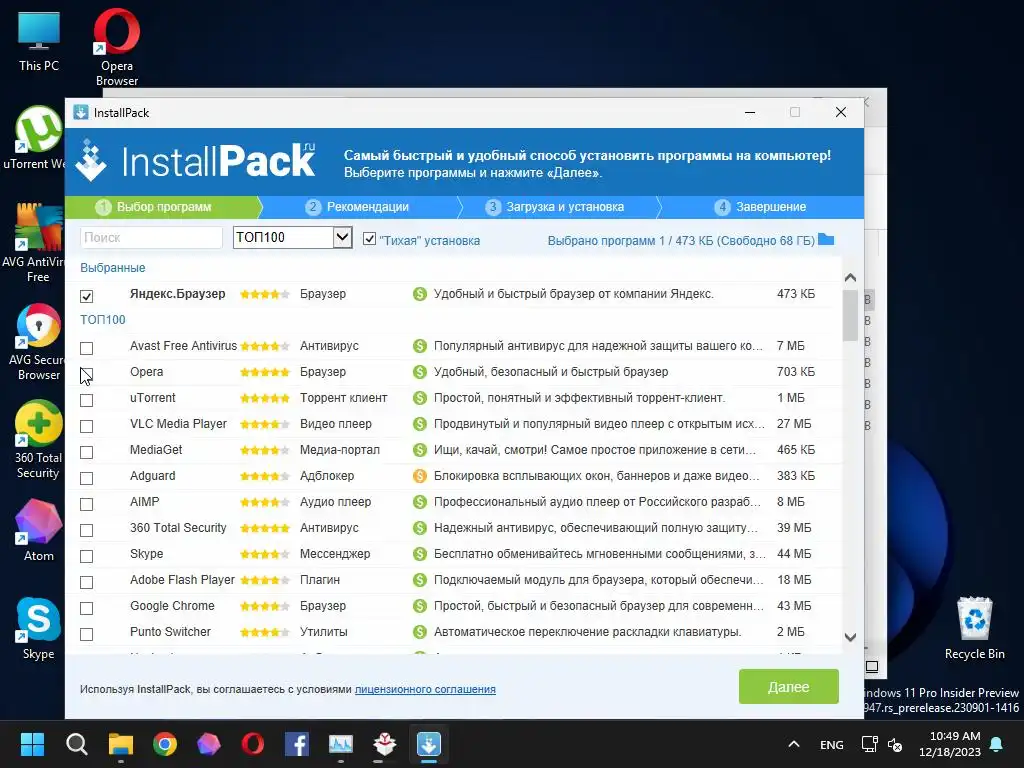Select the Adobe Flash Player row name
Image resolution: width=1024 pixels, height=768 pixels.
(182, 580)
